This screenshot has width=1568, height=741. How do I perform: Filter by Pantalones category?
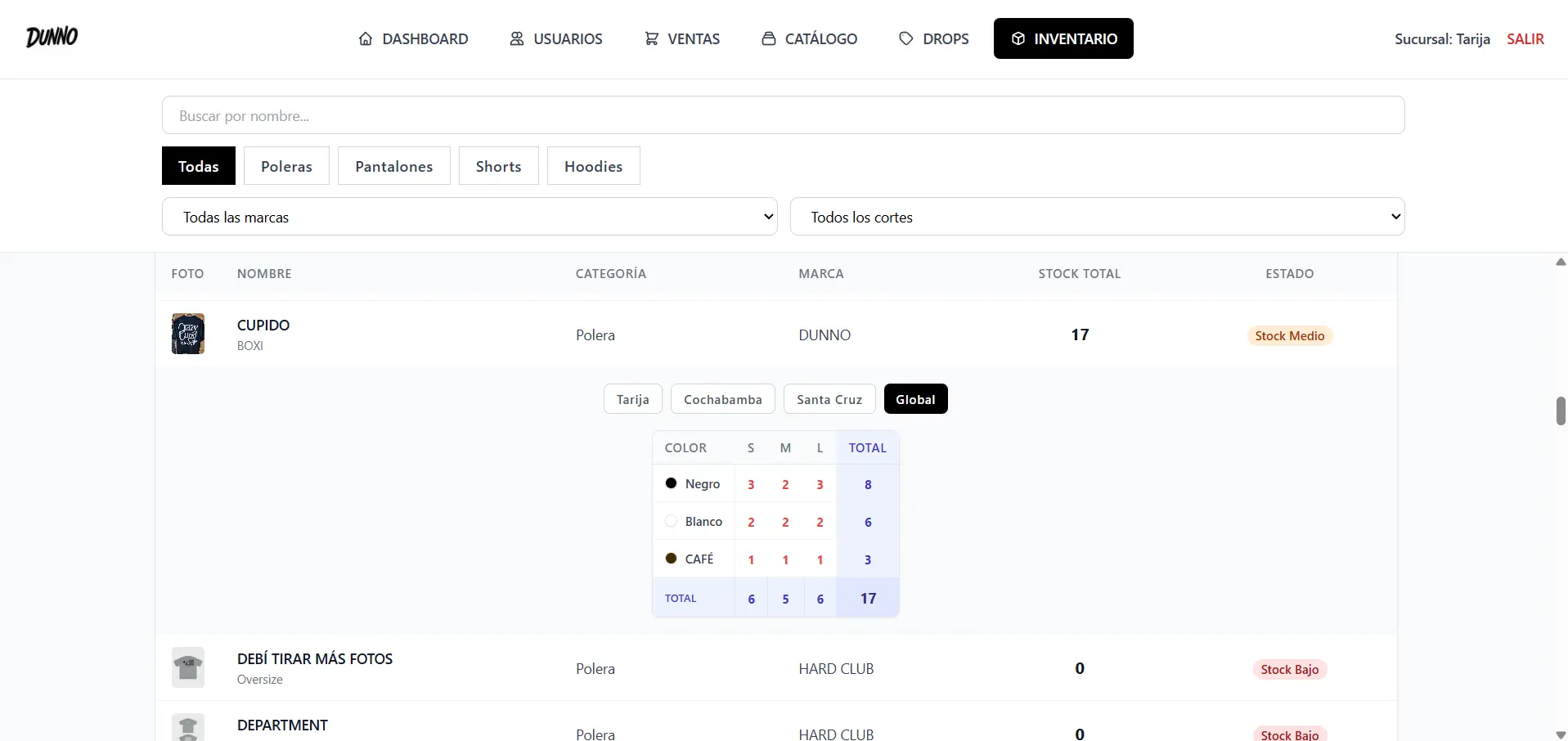click(x=393, y=166)
